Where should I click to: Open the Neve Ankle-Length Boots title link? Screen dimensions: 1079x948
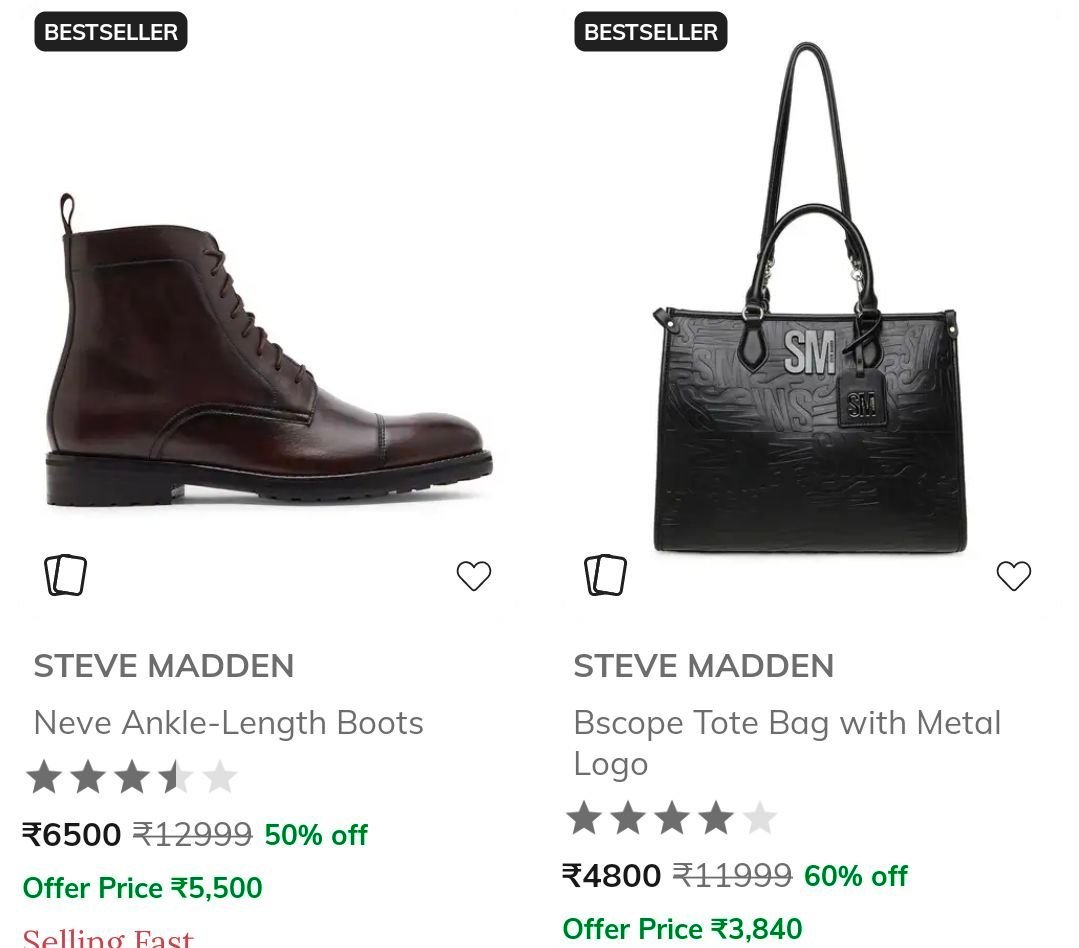tap(228, 722)
